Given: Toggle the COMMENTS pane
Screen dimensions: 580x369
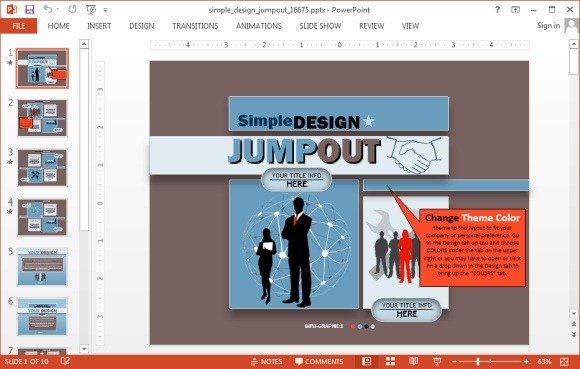Looking at the screenshot, I should click(319, 361).
